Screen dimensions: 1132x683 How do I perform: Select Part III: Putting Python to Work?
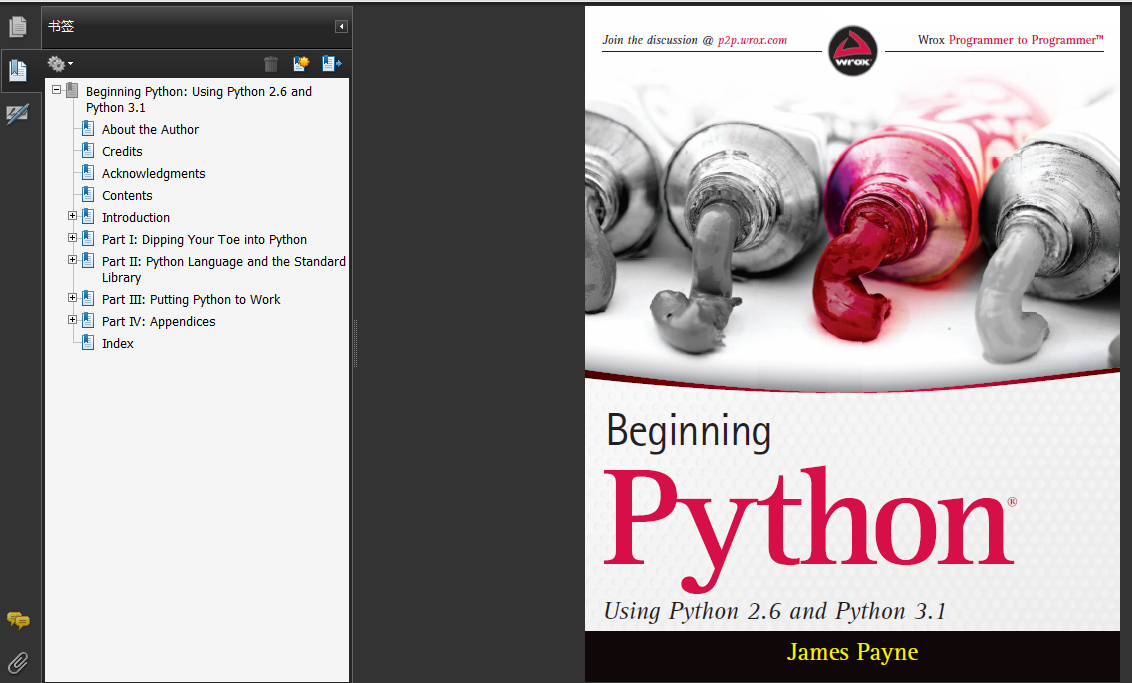191,300
